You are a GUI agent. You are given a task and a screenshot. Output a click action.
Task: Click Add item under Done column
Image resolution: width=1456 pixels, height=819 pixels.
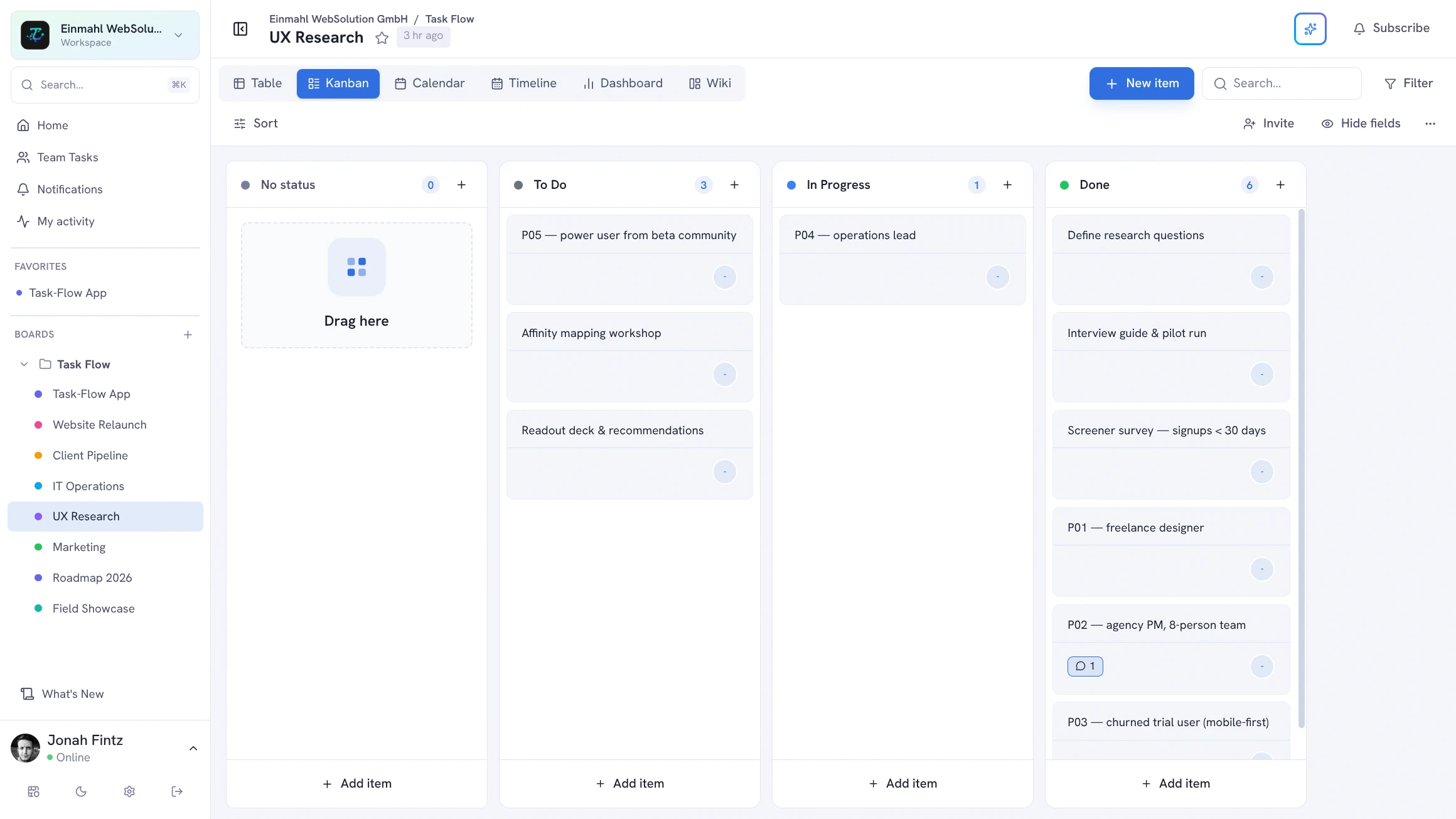(x=1175, y=783)
